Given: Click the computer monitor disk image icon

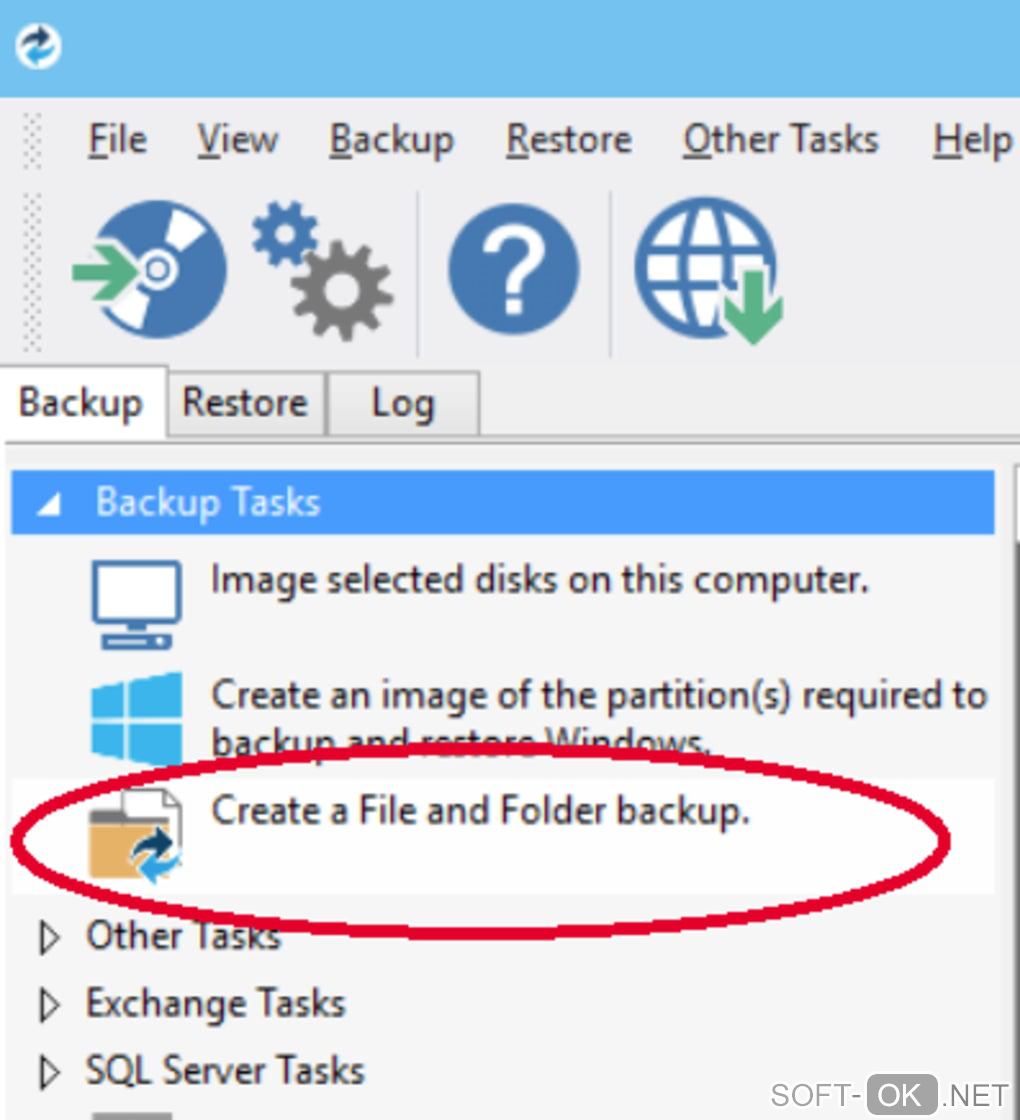Looking at the screenshot, I should 136,603.
